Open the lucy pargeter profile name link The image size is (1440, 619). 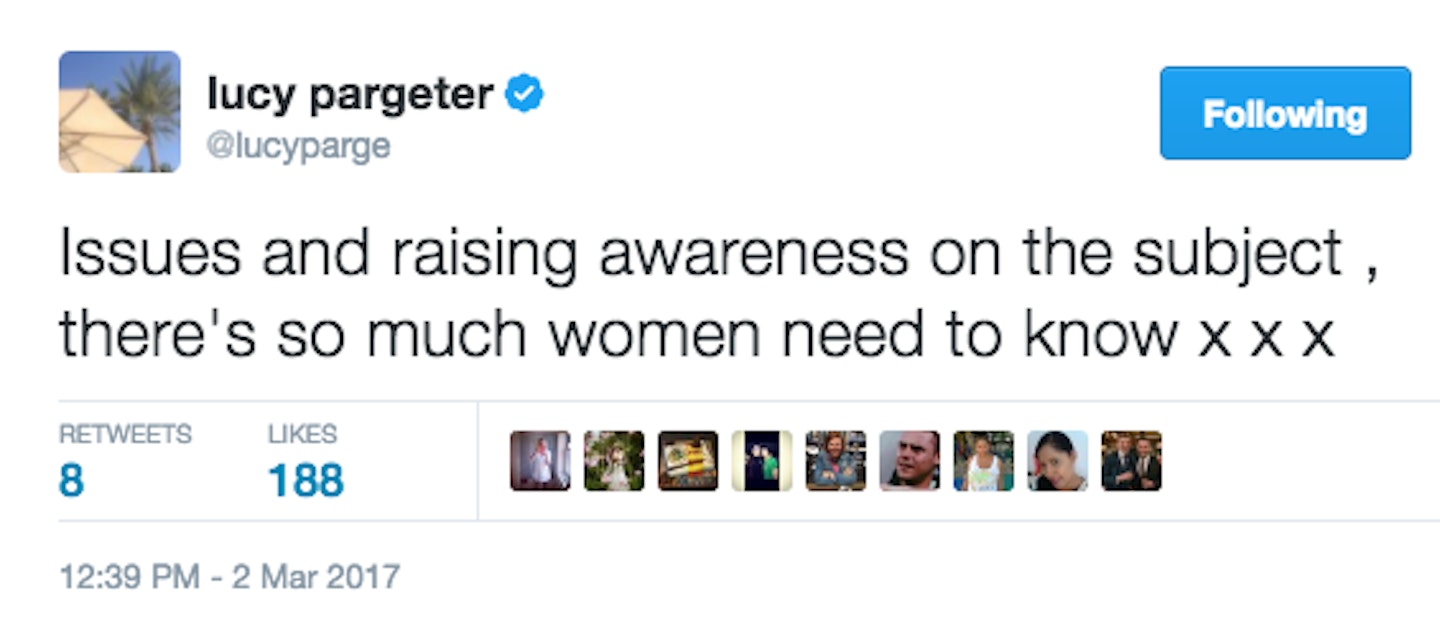point(350,95)
